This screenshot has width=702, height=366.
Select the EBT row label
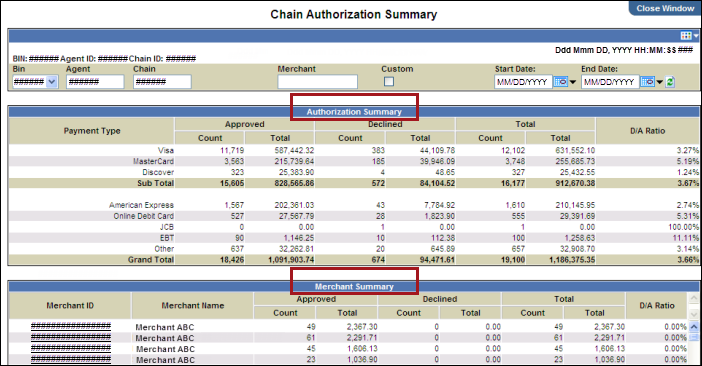(167, 238)
